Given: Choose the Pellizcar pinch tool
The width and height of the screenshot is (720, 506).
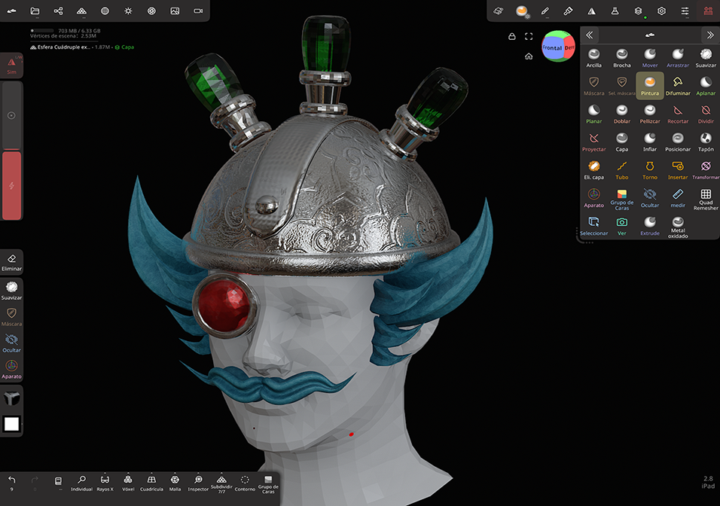Looking at the screenshot, I should click(x=650, y=114).
